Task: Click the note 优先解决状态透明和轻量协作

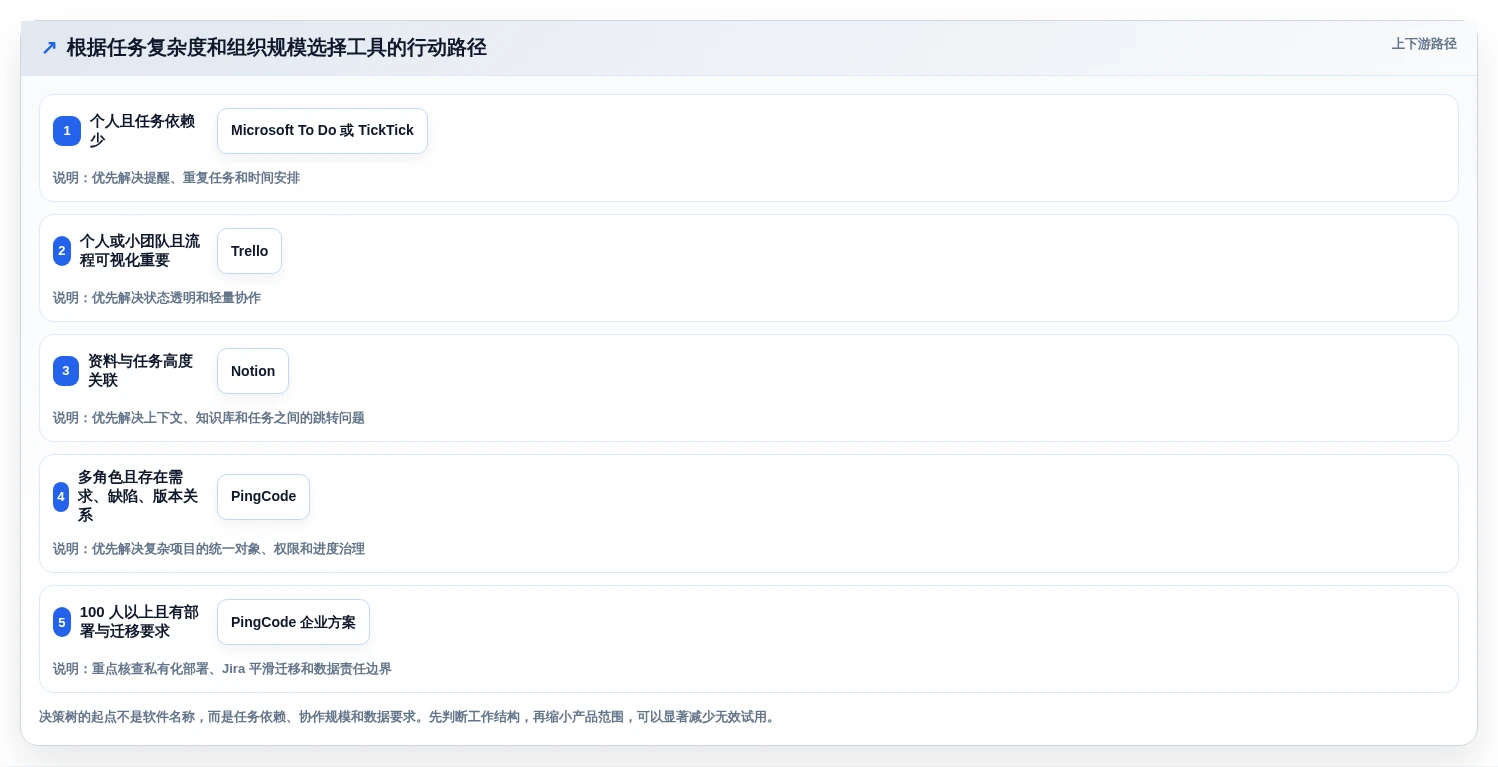Action: pyautogui.click(x=157, y=298)
